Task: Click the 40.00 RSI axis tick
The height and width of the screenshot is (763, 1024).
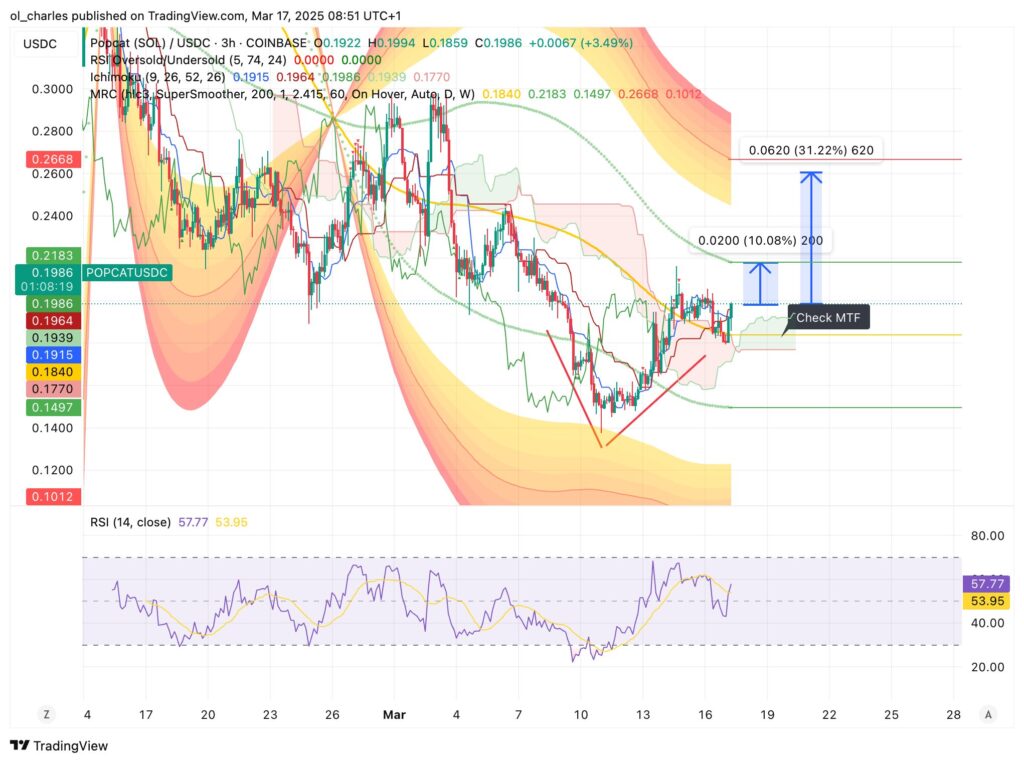Action: click(x=987, y=623)
